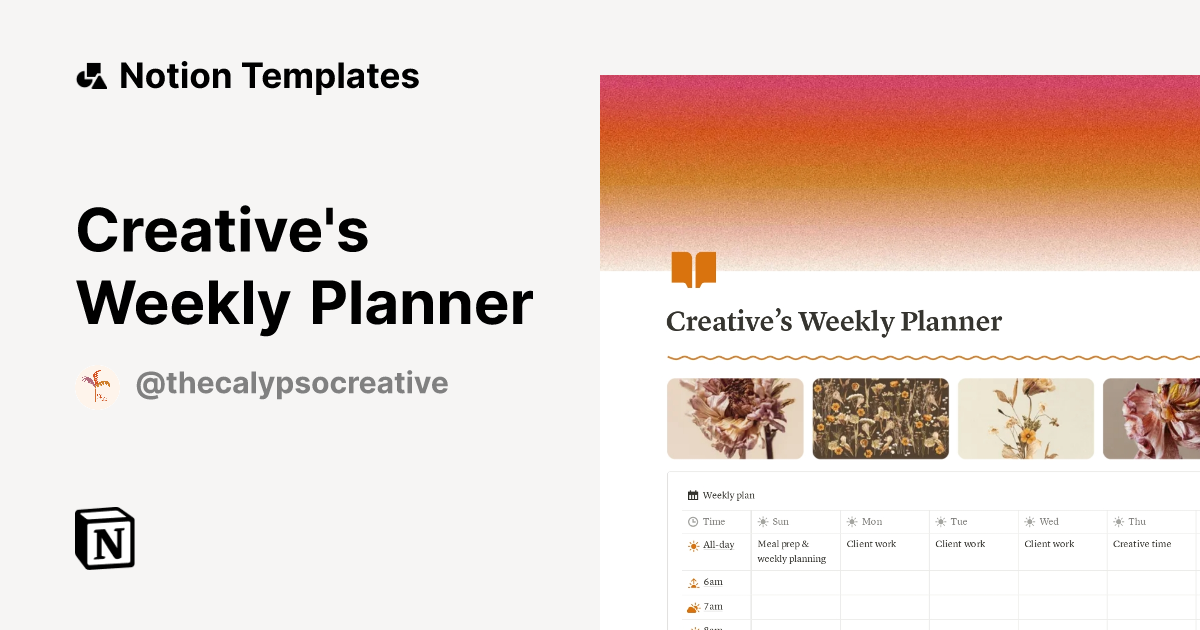Screen dimensions: 1200x630
Task: Click the creator avatar image
Action: pos(98,383)
